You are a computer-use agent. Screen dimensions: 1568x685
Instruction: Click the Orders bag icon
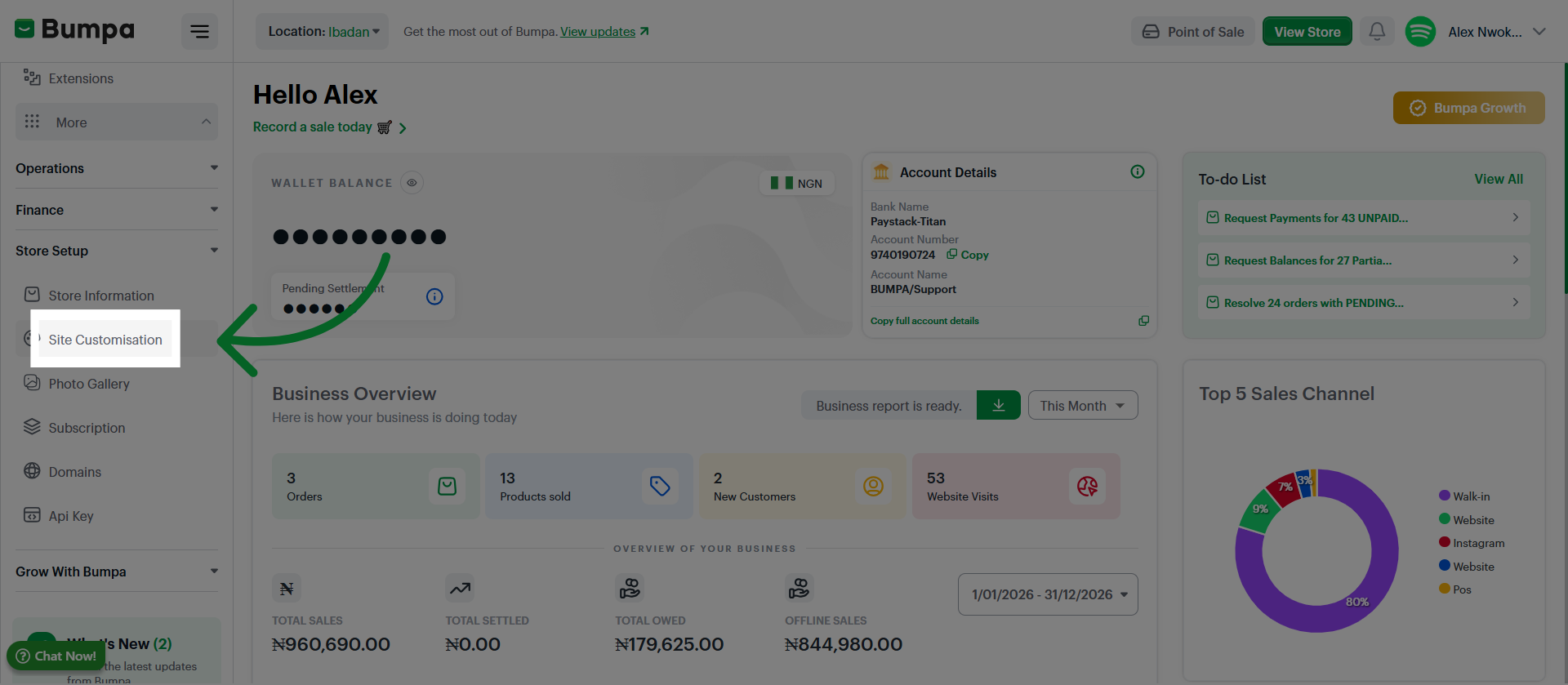click(448, 487)
